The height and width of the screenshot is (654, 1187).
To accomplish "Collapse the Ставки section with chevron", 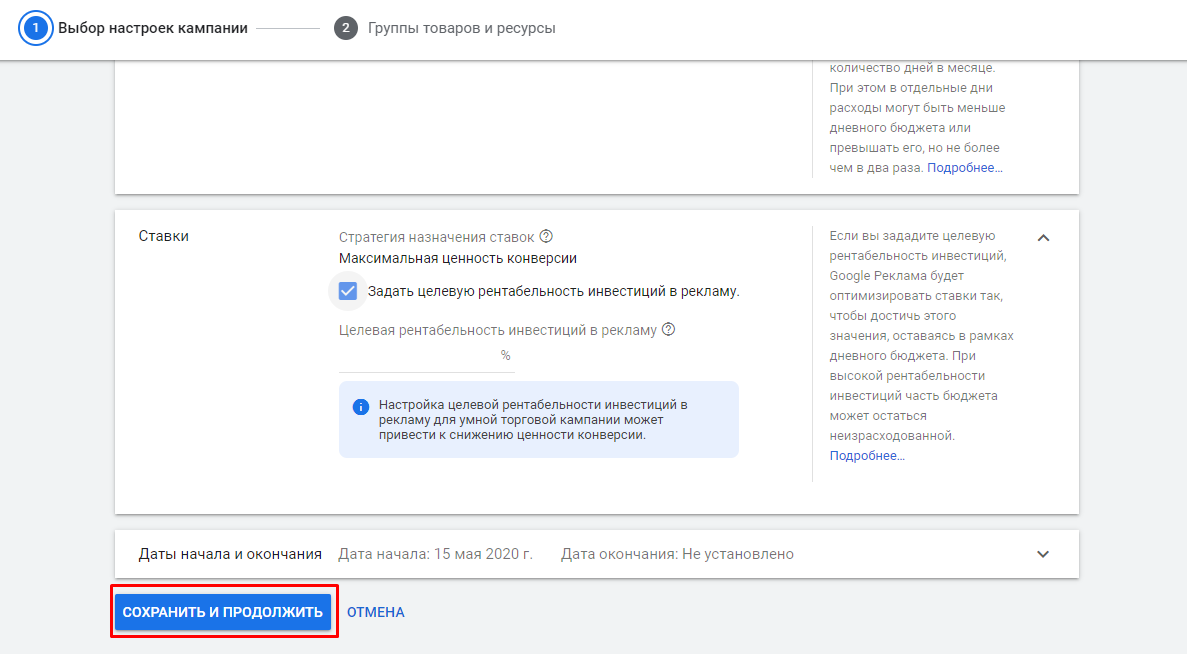I will (x=1043, y=238).
